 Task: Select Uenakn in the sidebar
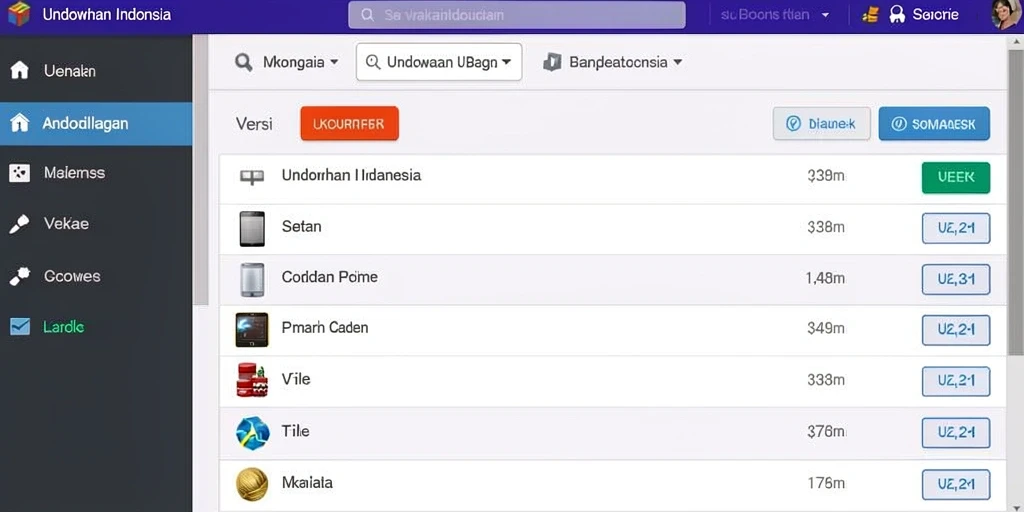point(96,71)
